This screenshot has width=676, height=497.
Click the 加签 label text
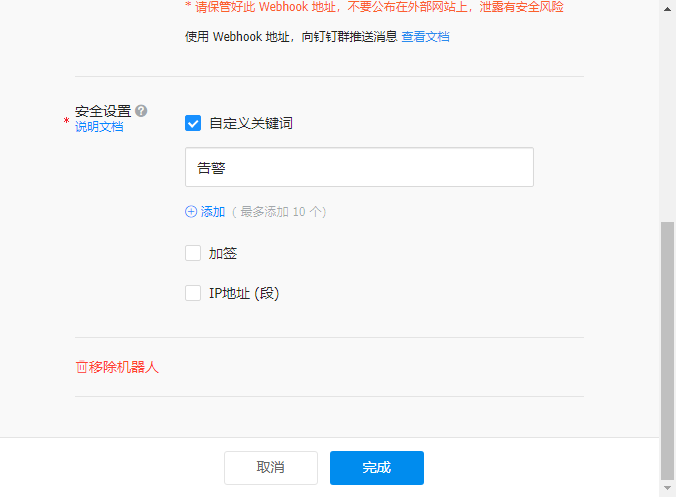click(223, 253)
